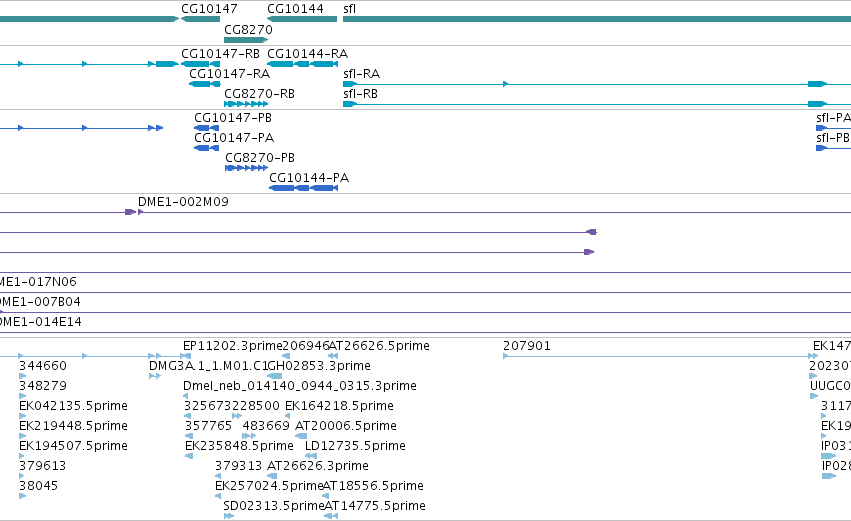This screenshot has width=851, height=521.
Task: Select EST EK257024.5prime label
Action: [269, 486]
